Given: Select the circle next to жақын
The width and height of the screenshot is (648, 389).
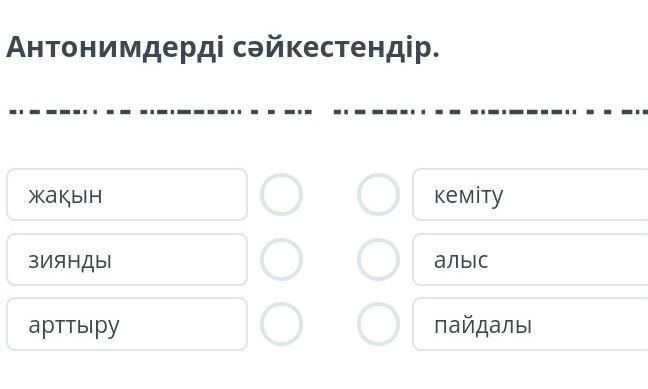Looking at the screenshot, I should point(281,194).
